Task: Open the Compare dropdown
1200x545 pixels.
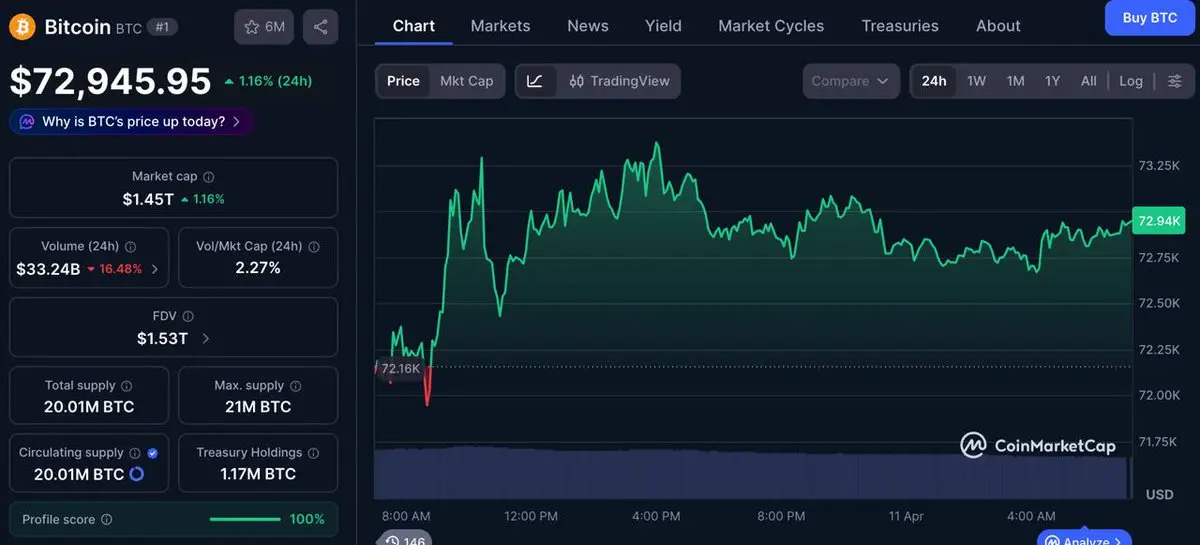Action: pyautogui.click(x=850, y=81)
